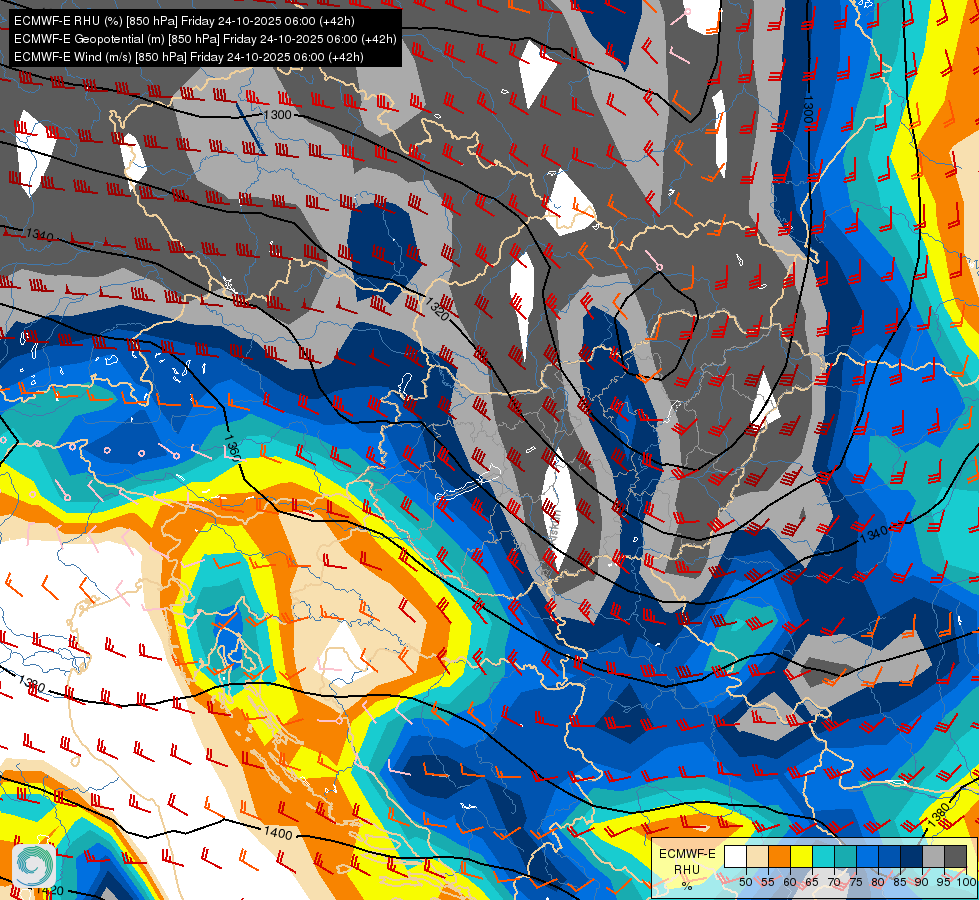Select the orange 55–60% legend swatch
The width and height of the screenshot is (979, 900).
point(779,856)
